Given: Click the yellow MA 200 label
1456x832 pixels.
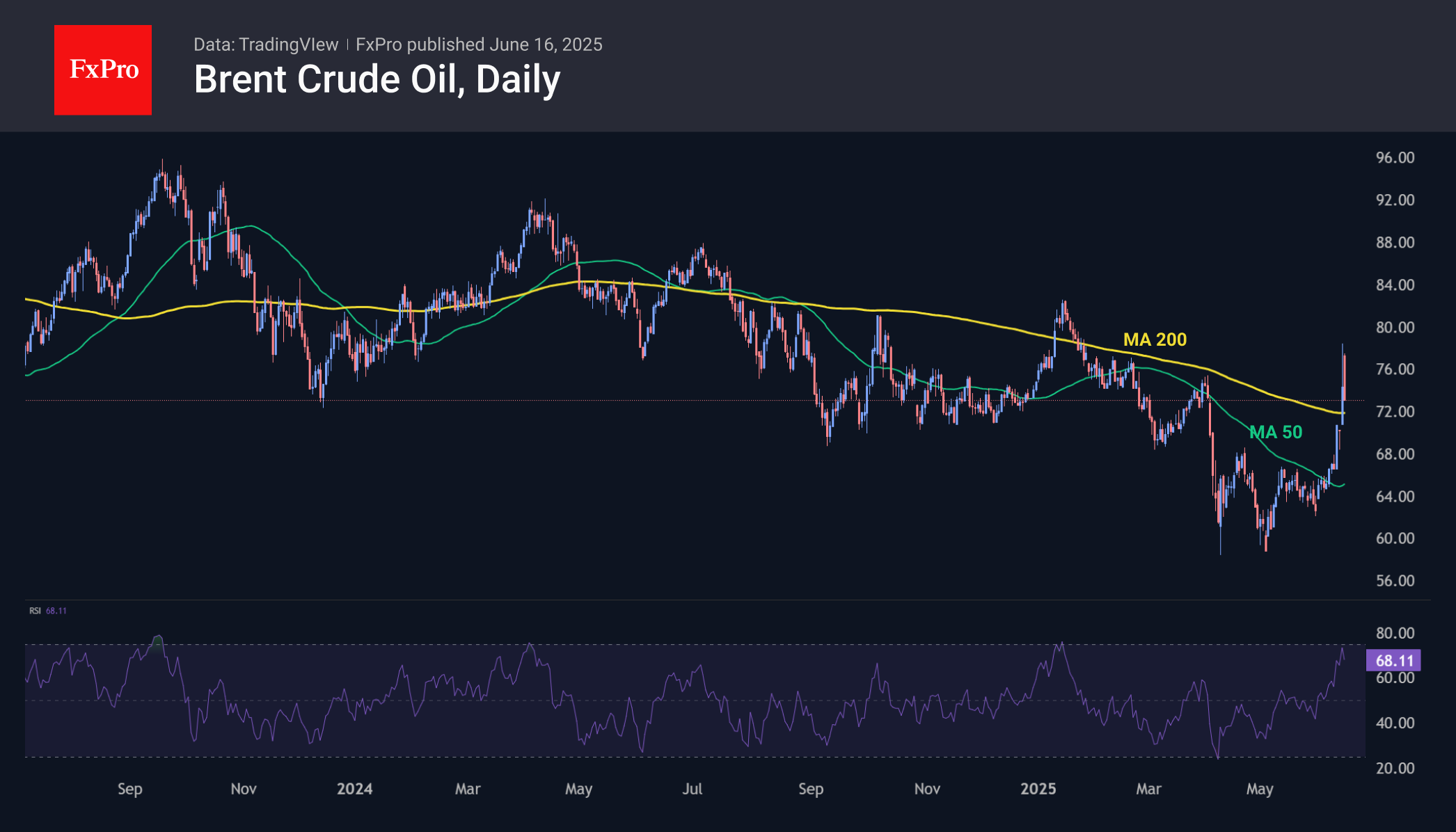Looking at the screenshot, I should pyautogui.click(x=1155, y=339).
